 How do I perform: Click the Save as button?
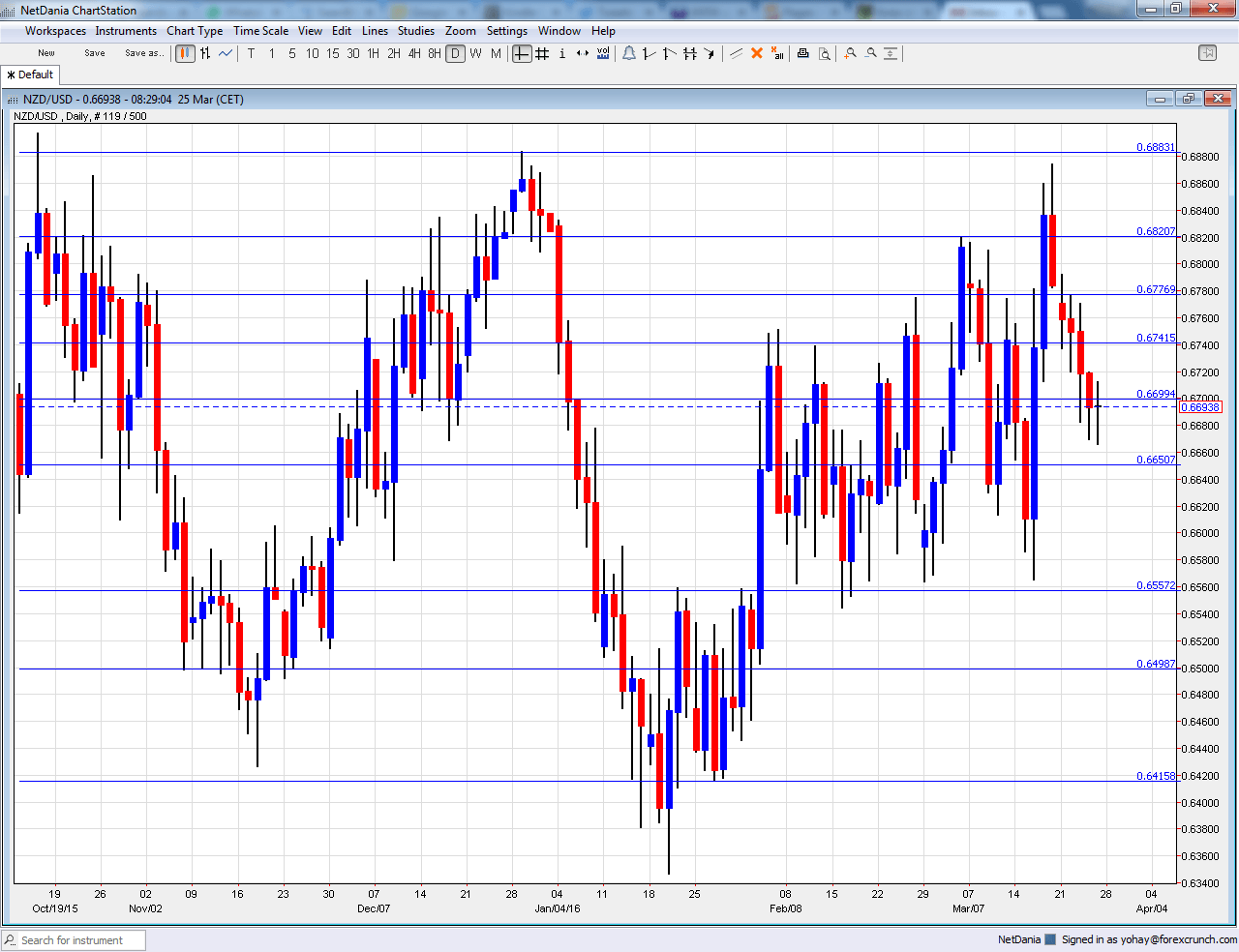point(144,53)
